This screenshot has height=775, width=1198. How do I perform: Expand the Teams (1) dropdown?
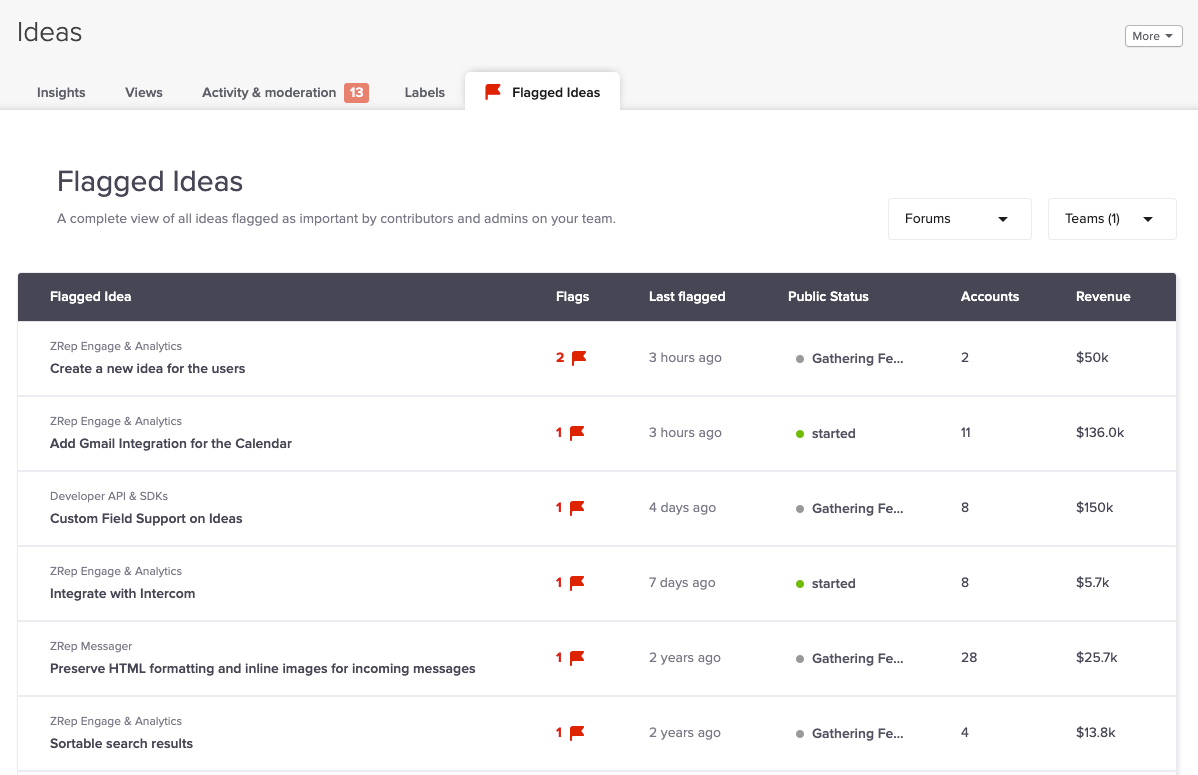coord(1112,219)
